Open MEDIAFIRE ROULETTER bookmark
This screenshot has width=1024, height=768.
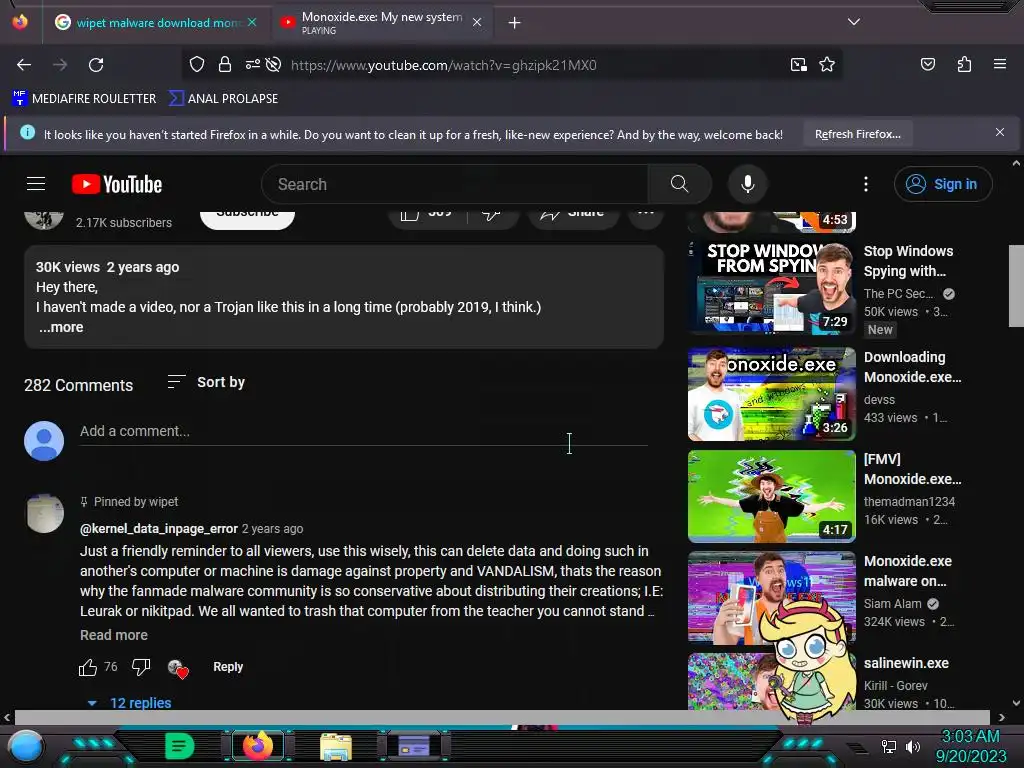84,99
